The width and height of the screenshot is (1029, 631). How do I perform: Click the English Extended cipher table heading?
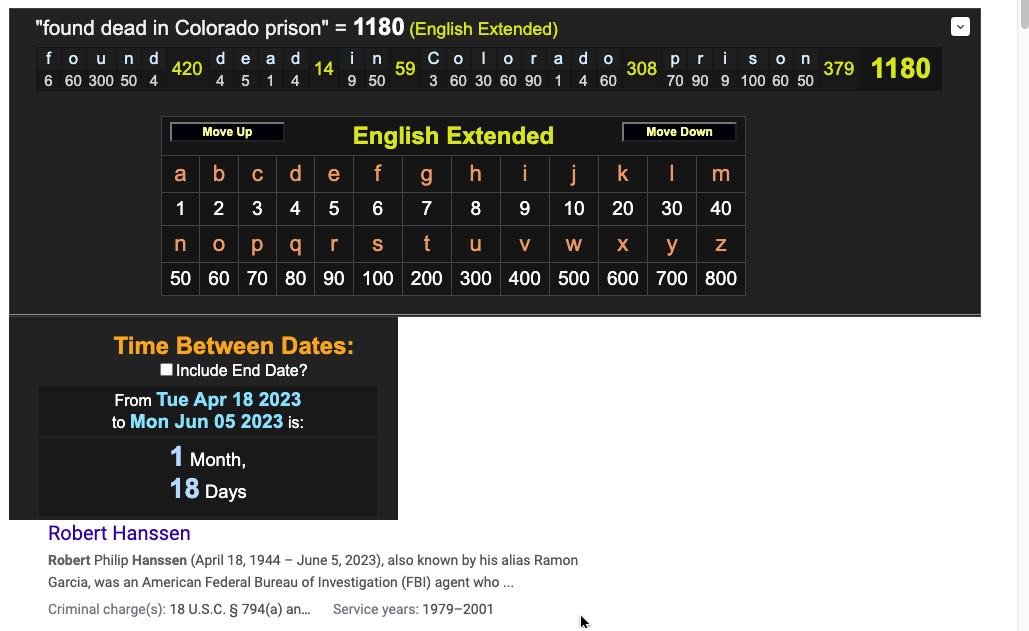[453, 136]
